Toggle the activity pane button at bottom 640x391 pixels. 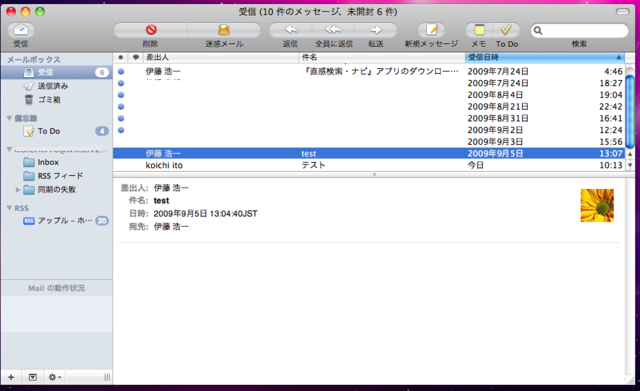(33, 377)
